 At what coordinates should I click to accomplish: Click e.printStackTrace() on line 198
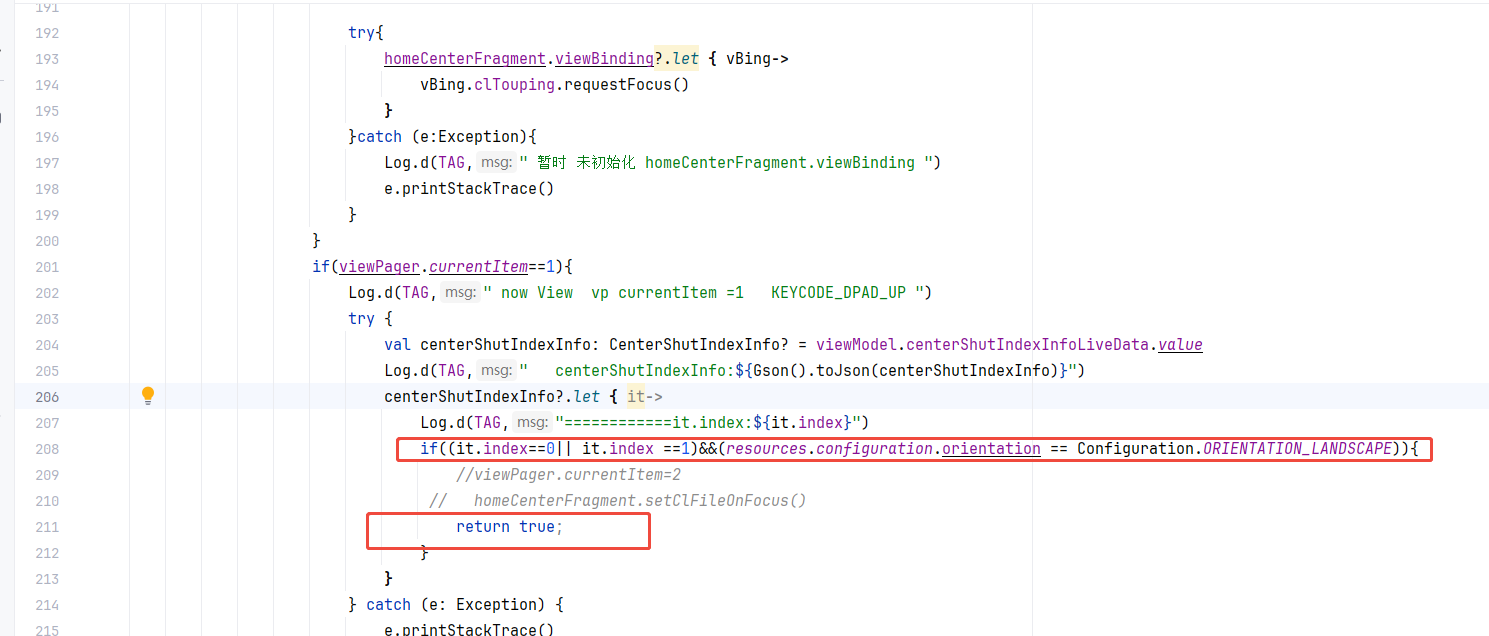(469, 189)
